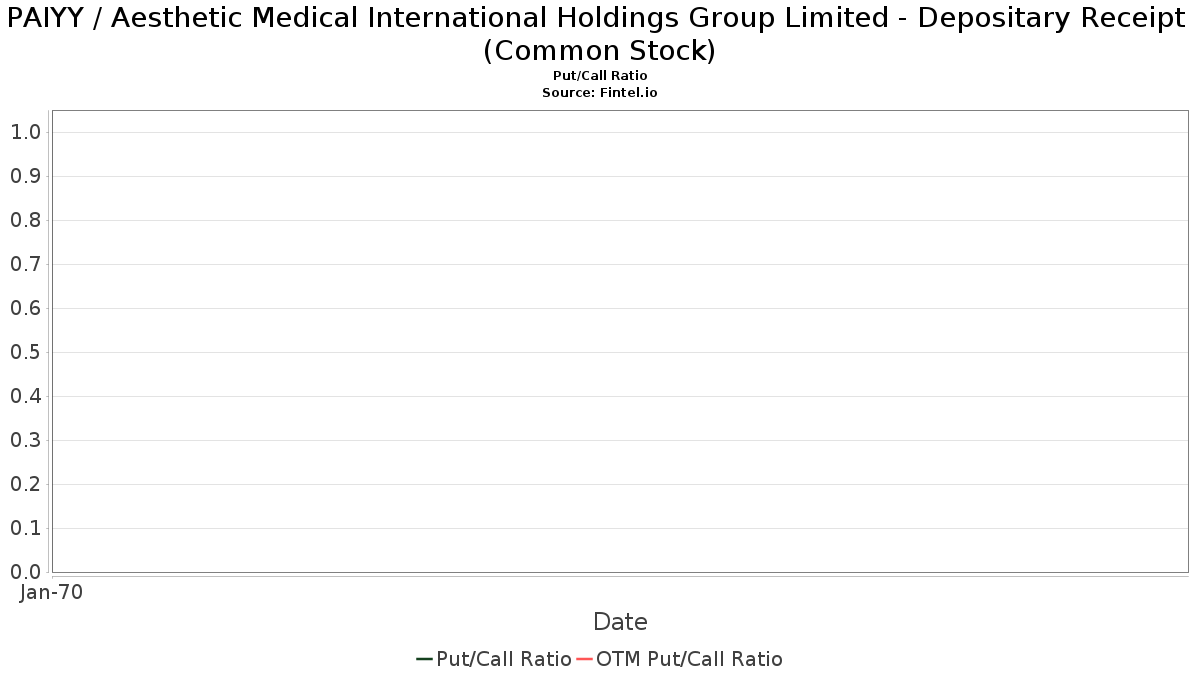This screenshot has width=1200, height=675.
Task: Click the 0.4 y-axis tick label
Action: pos(25,396)
